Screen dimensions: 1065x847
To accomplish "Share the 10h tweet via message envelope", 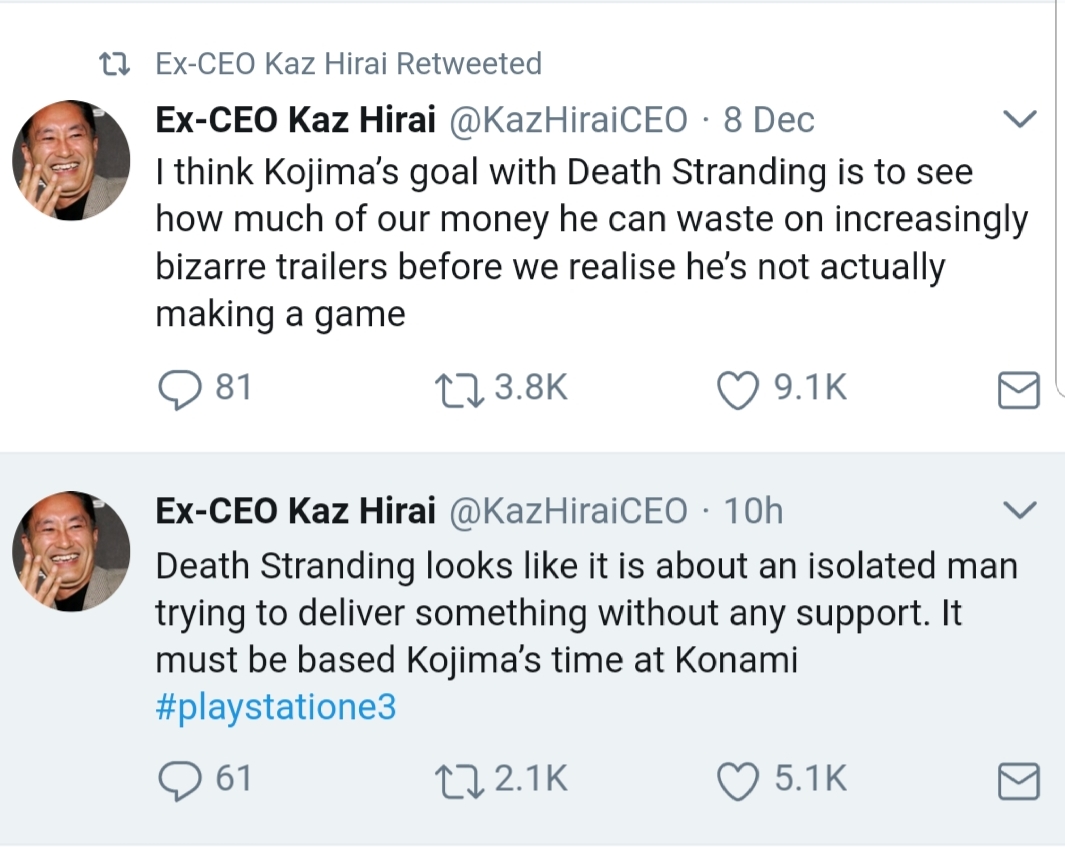I will point(1020,781).
